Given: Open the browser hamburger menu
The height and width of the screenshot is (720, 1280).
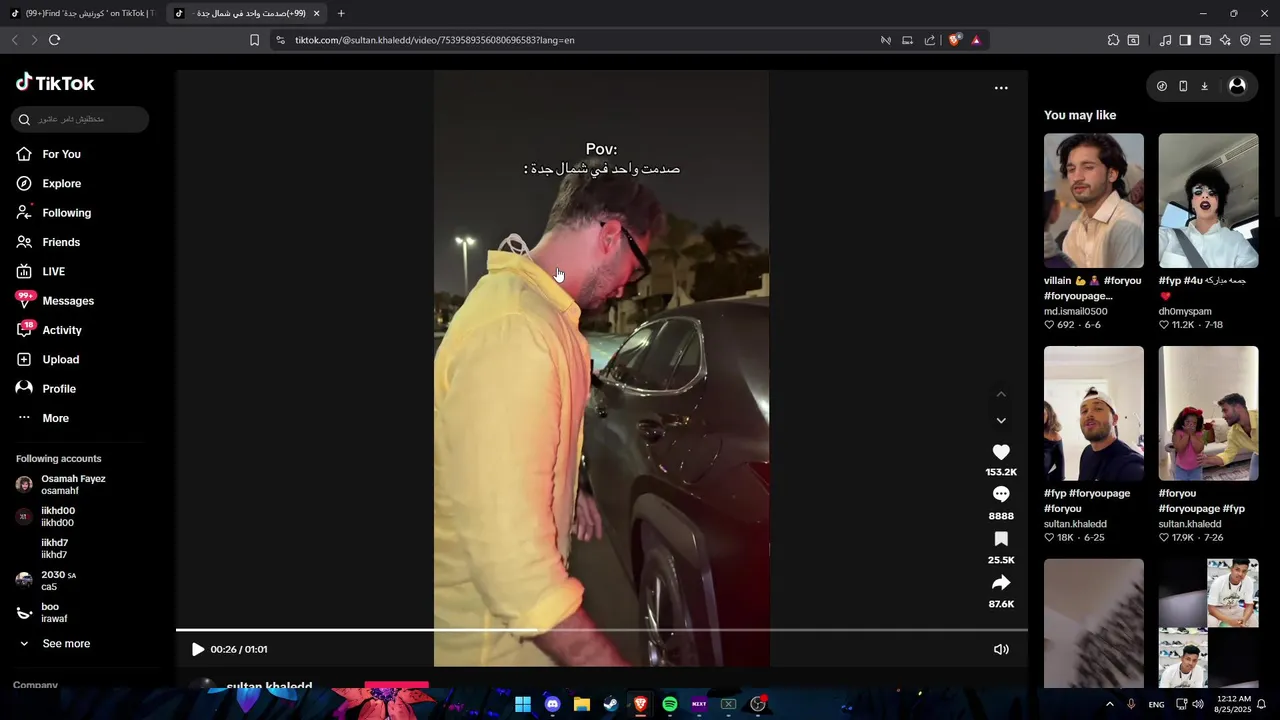Looking at the screenshot, I should pyautogui.click(x=1265, y=40).
